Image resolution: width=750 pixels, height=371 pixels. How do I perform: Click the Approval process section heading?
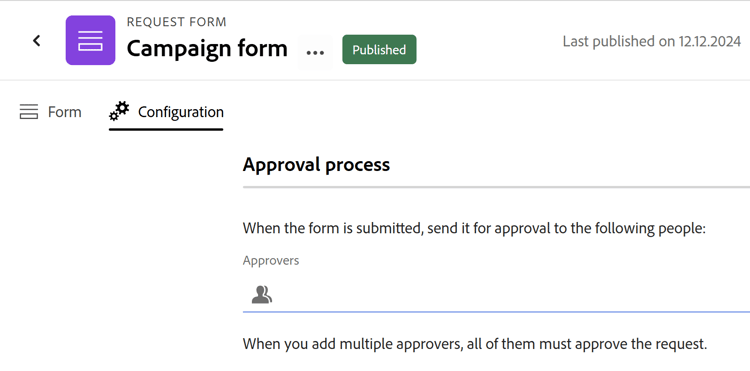pyautogui.click(x=316, y=164)
